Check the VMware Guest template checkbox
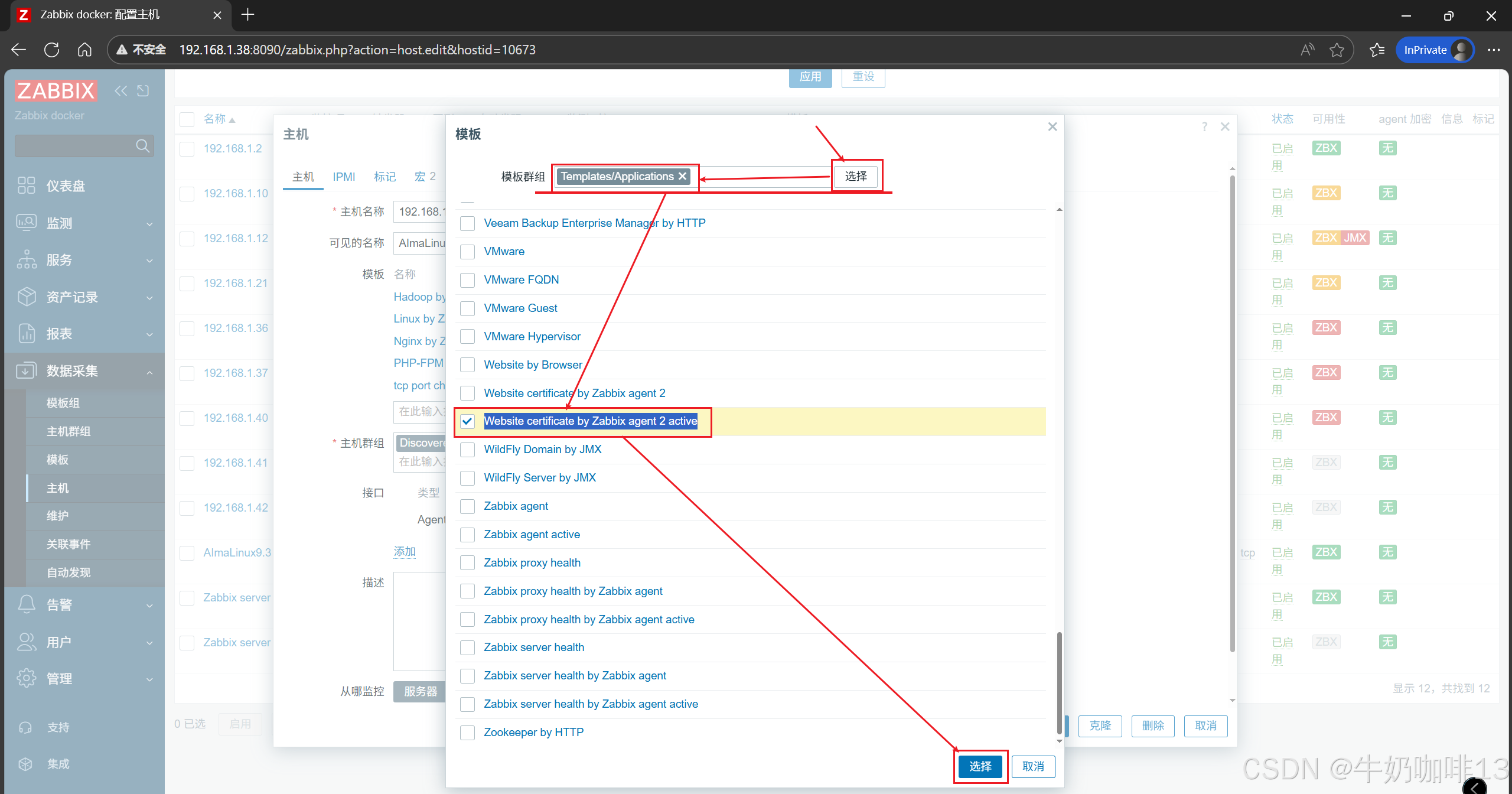 (467, 308)
